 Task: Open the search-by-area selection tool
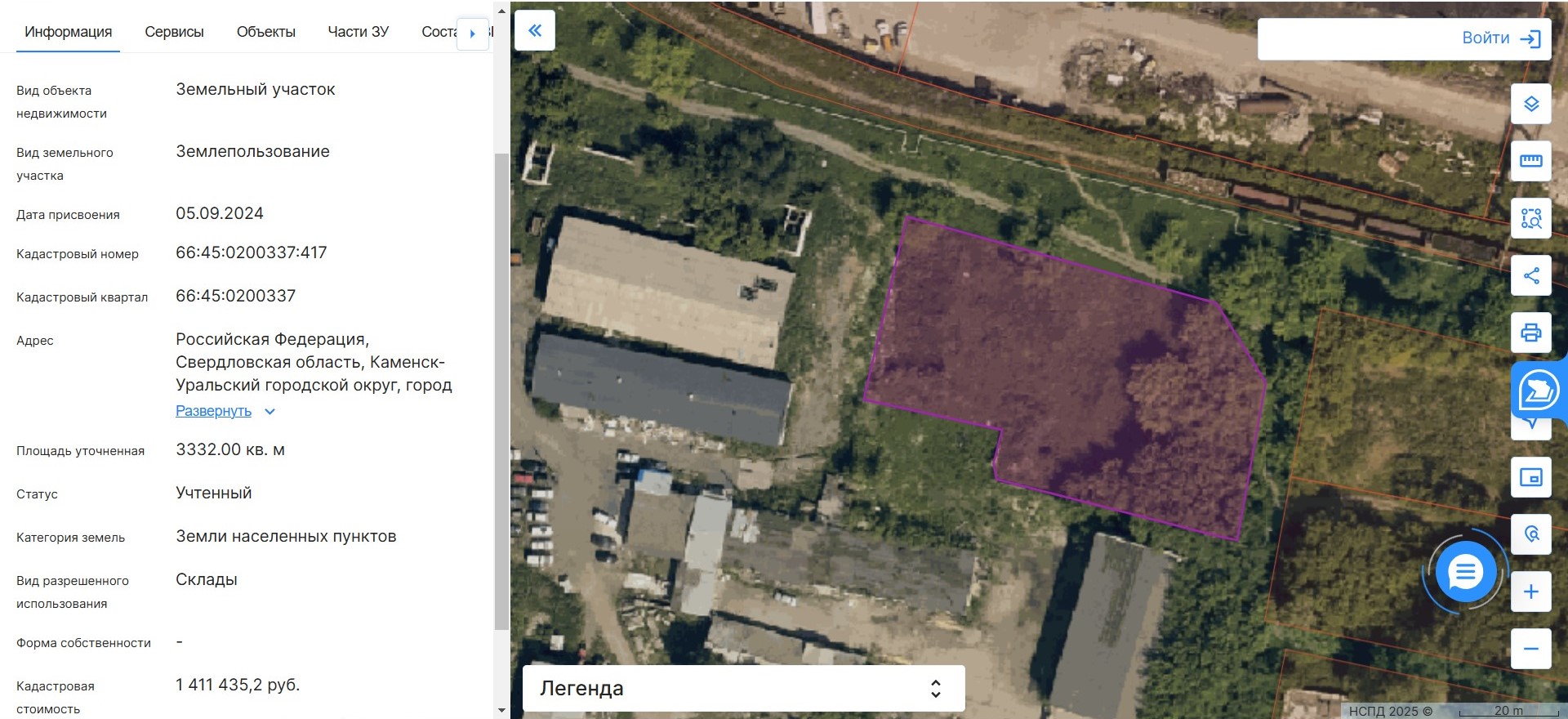(x=1531, y=218)
